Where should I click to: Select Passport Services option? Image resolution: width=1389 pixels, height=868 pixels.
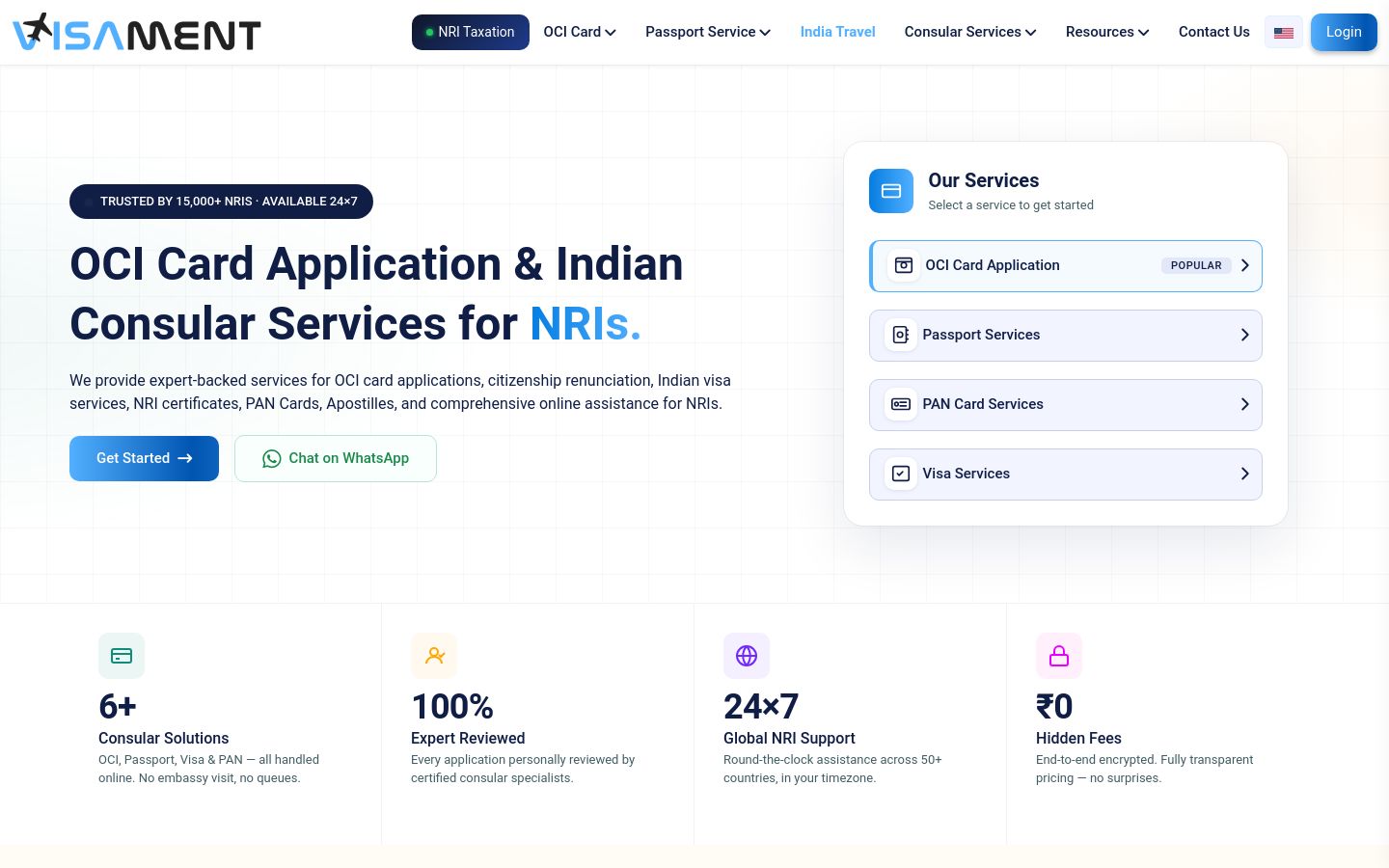pos(1066,335)
